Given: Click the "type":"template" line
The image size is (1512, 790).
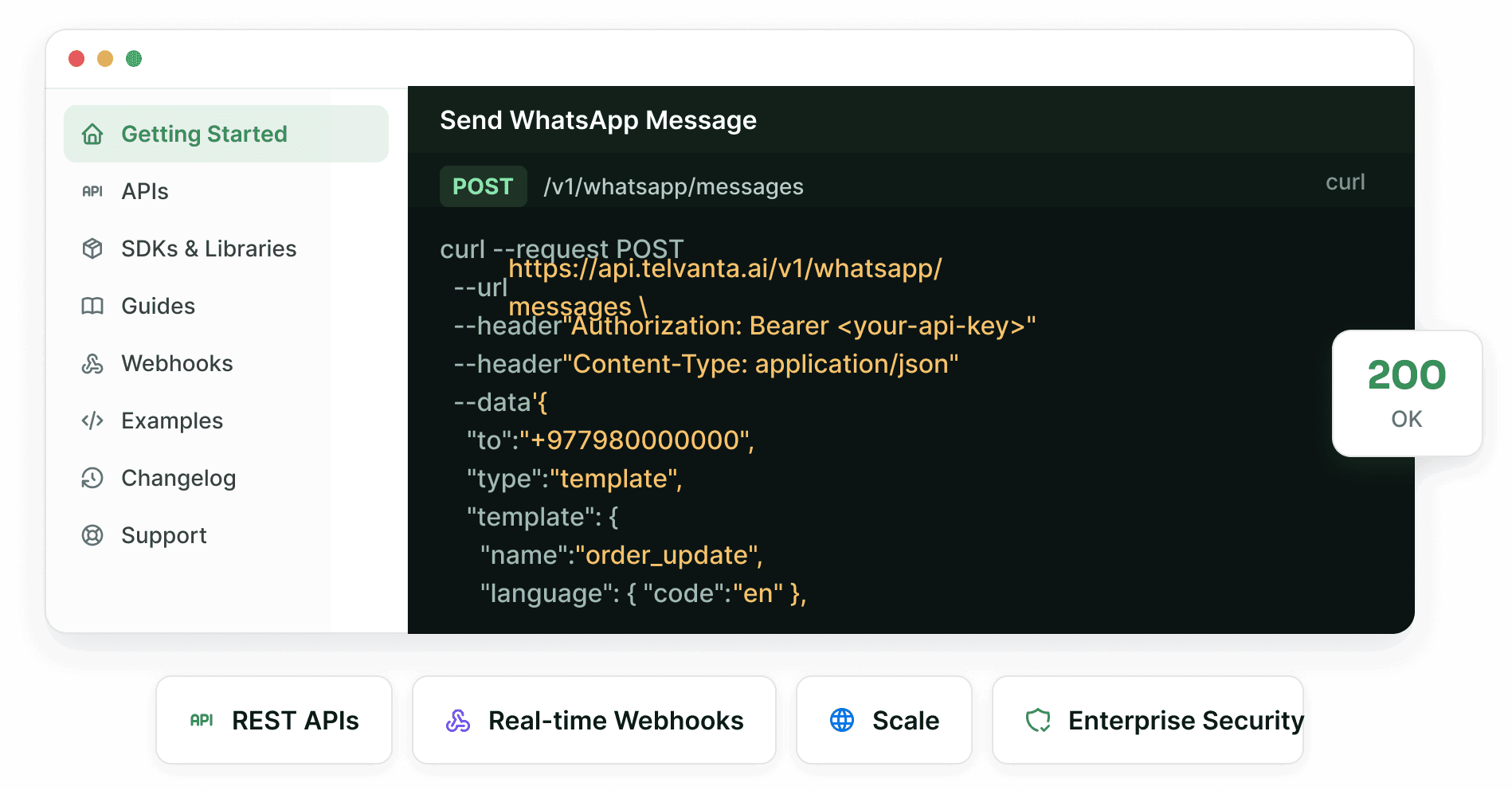Looking at the screenshot, I should tap(574, 479).
